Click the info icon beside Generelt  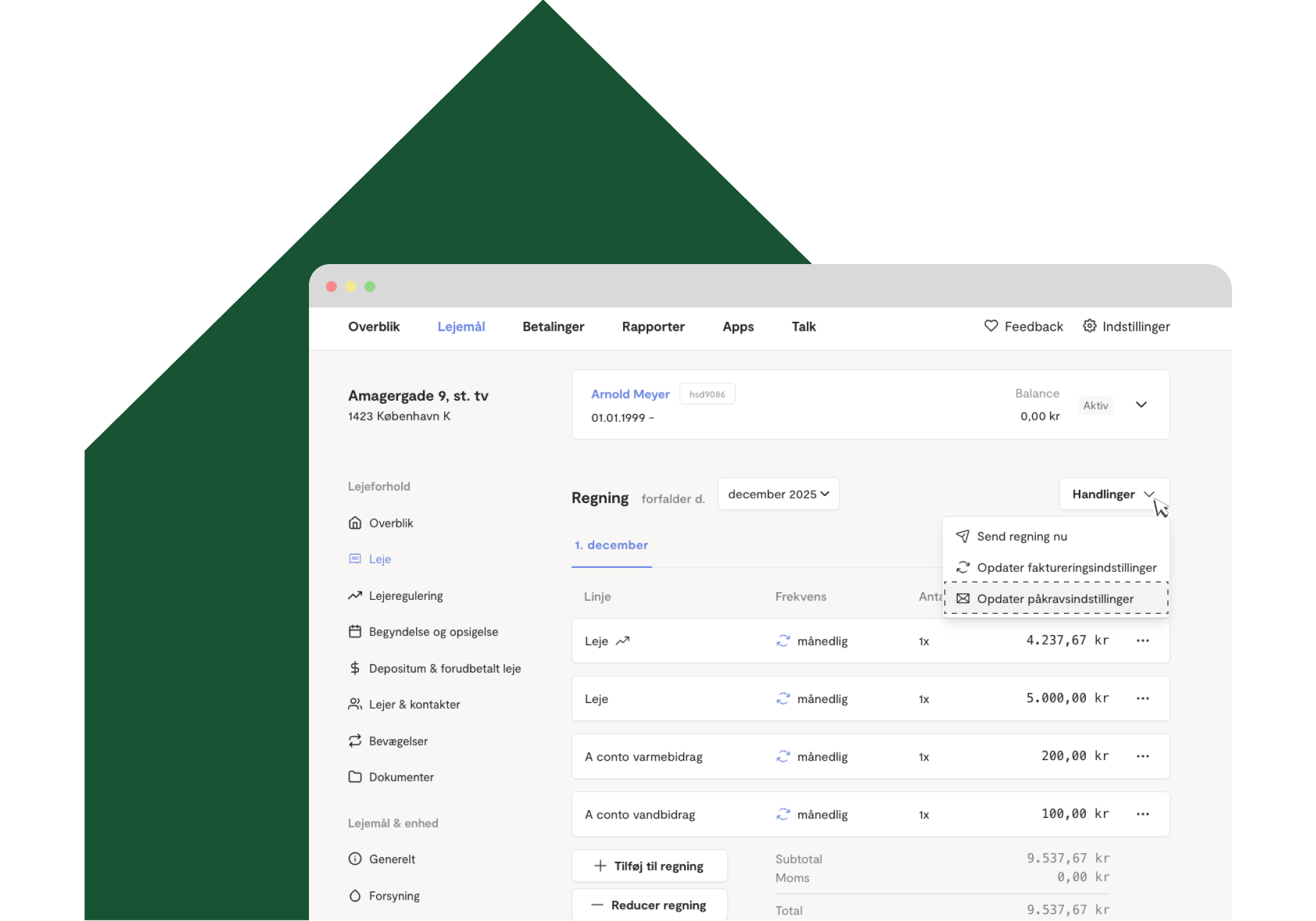coord(354,859)
